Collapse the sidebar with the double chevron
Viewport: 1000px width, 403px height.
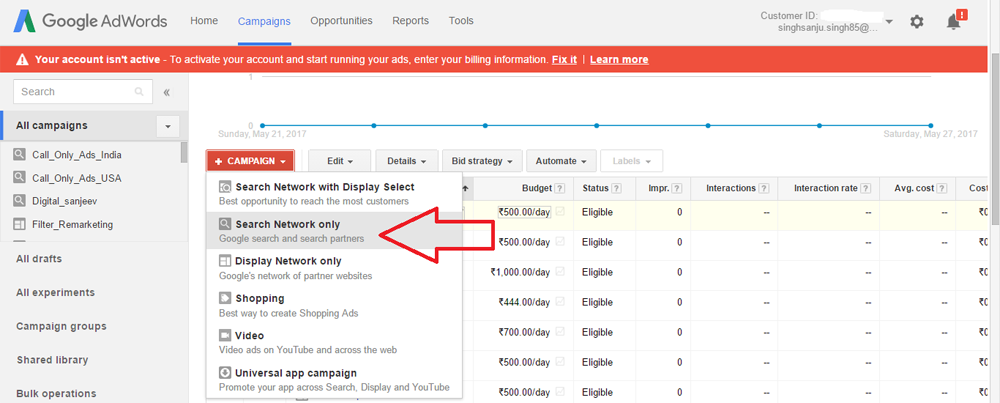coord(166,92)
